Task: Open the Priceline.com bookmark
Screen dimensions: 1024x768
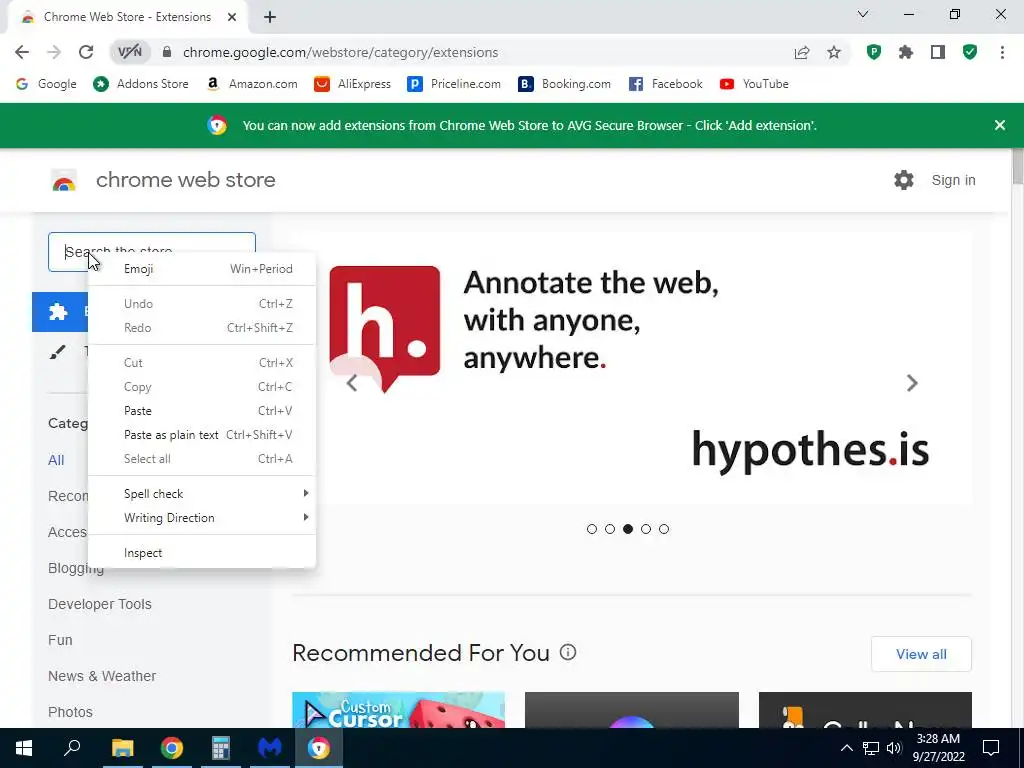Action: pos(454,84)
